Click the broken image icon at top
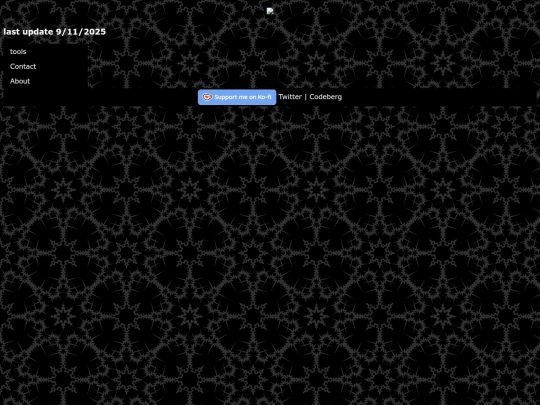The image size is (540, 405). (270, 11)
